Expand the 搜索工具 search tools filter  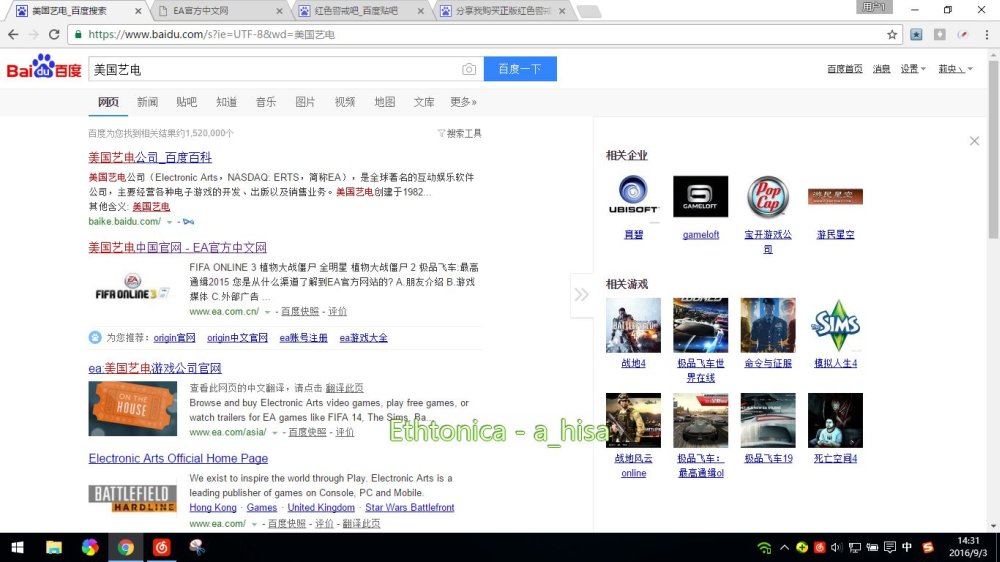click(x=460, y=133)
